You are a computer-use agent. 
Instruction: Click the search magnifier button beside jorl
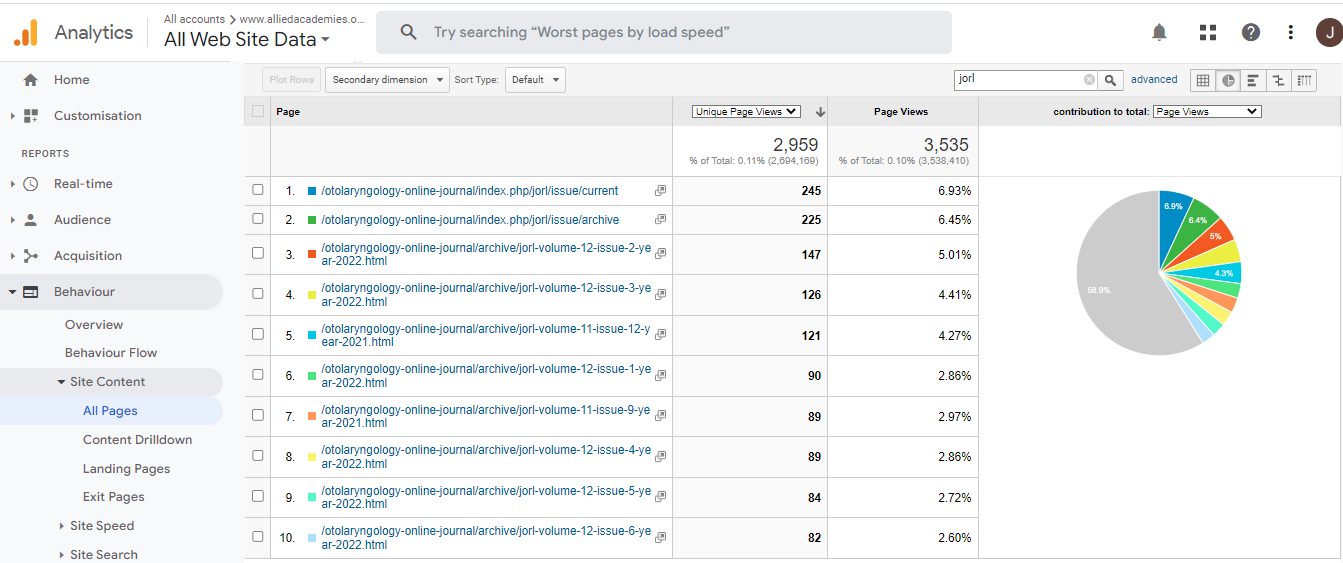click(1111, 80)
